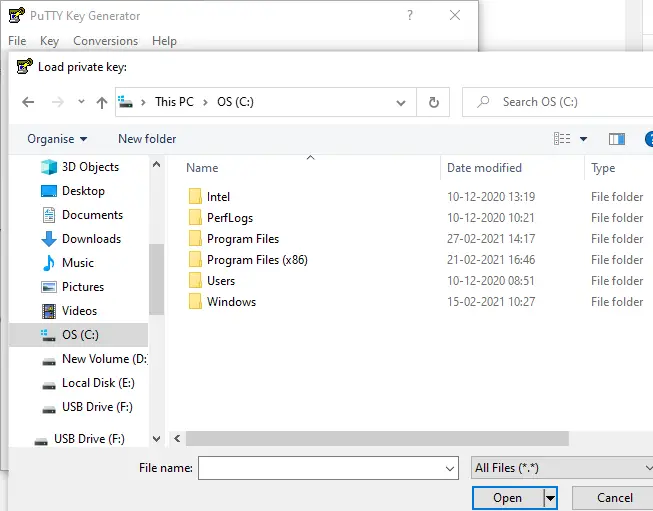
Task: Open Help menu in PuTTY Key Generator
Action: click(x=164, y=41)
